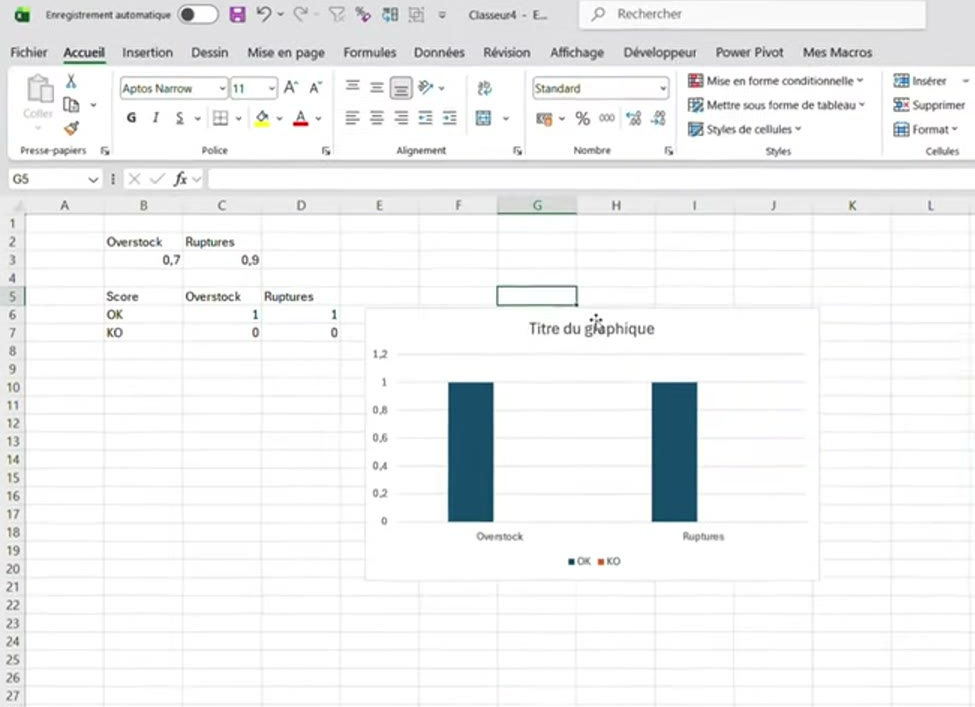Select the Overstock bar in the chart
The height and width of the screenshot is (707, 975).
coord(471,452)
